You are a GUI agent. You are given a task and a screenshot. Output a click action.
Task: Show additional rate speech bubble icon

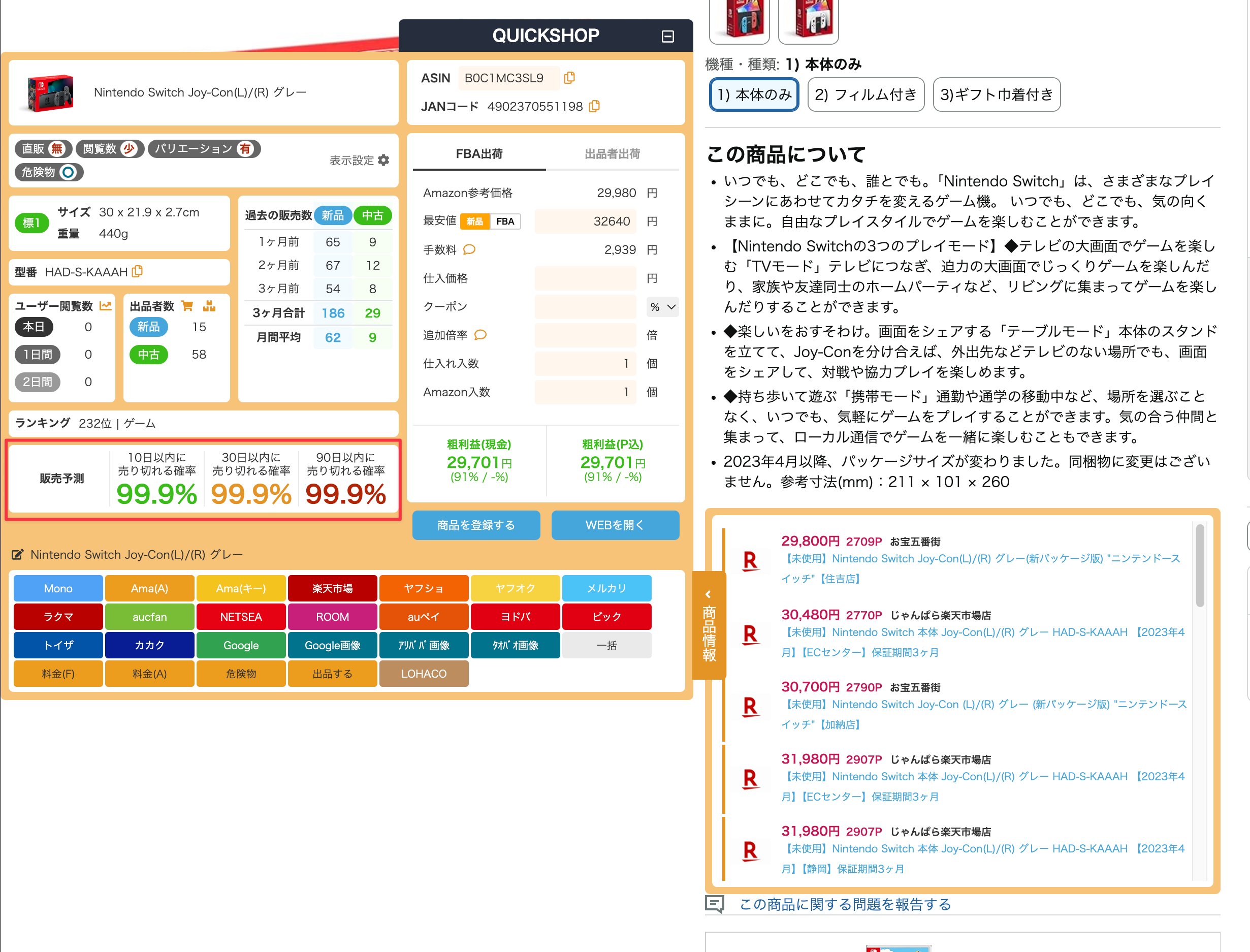tap(480, 335)
